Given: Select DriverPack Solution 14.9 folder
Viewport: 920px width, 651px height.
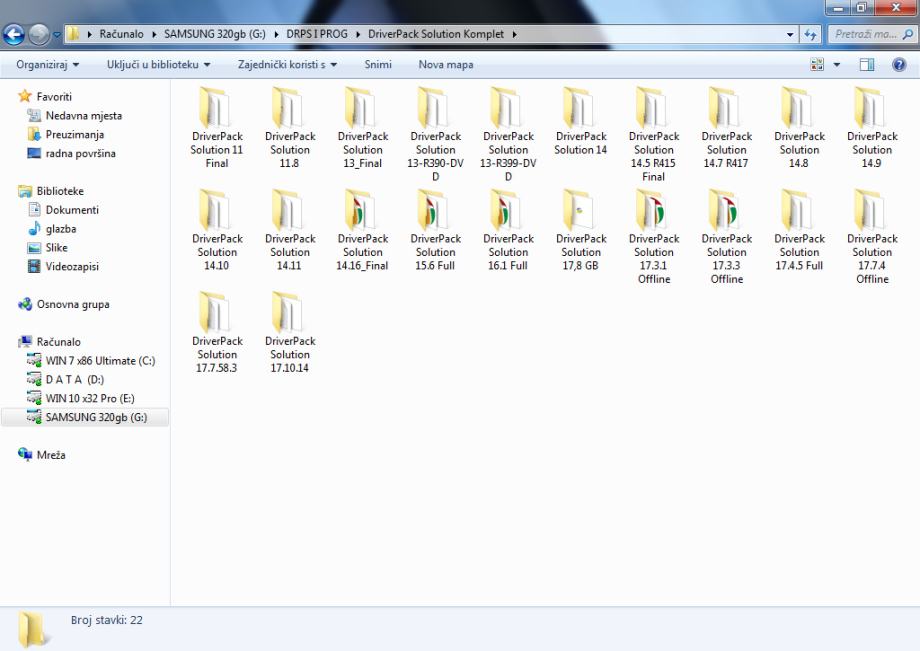Looking at the screenshot, I should [x=871, y=128].
